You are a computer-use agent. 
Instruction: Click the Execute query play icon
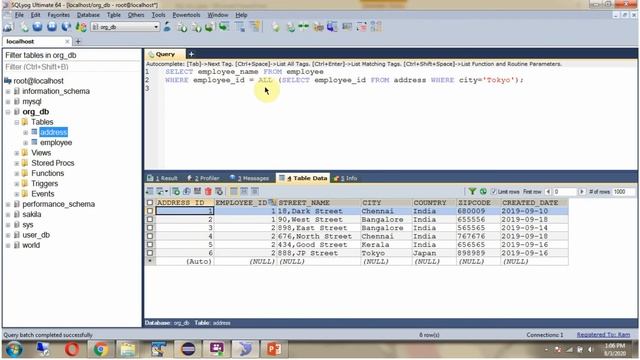coord(38,27)
